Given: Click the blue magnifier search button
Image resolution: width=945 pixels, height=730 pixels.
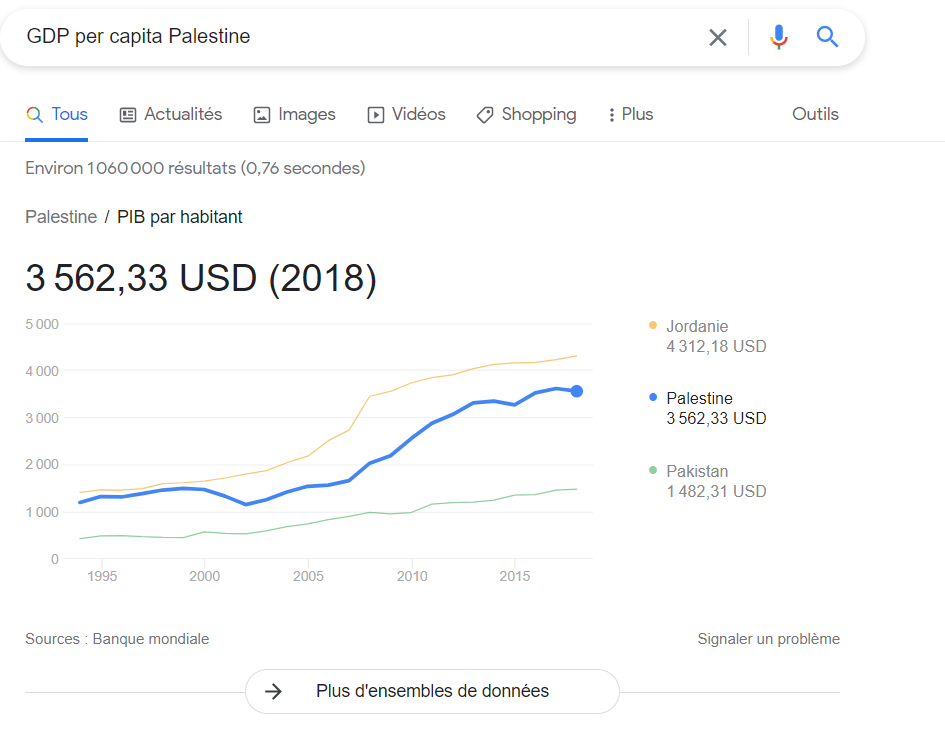Looking at the screenshot, I should point(827,37).
